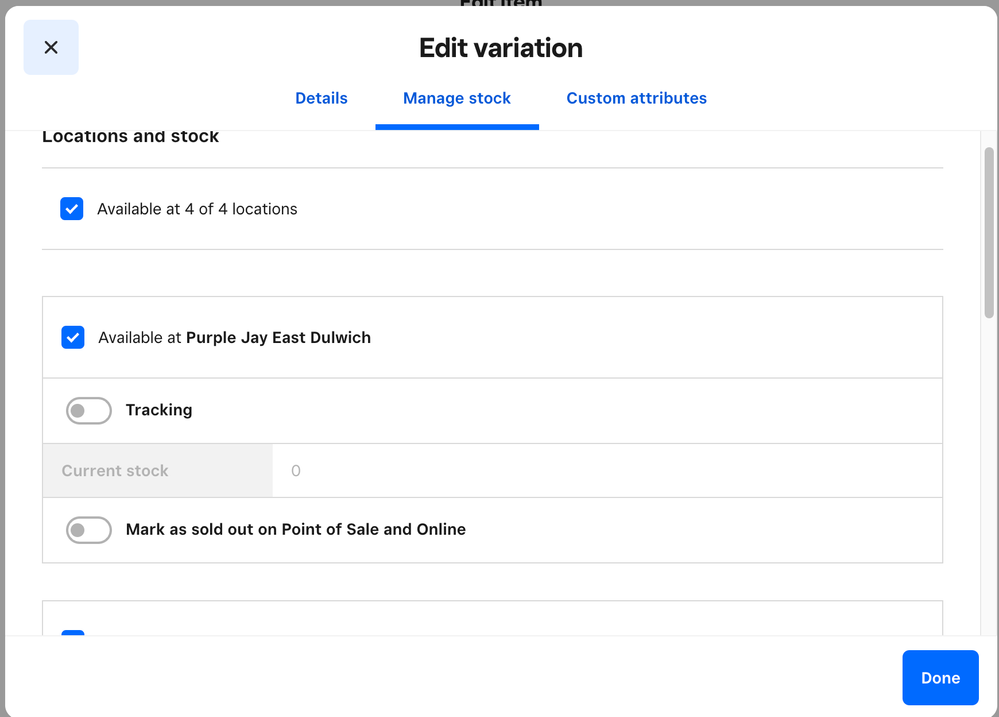Click the Available at 4 of 4 locations text
999x717 pixels.
tap(197, 209)
